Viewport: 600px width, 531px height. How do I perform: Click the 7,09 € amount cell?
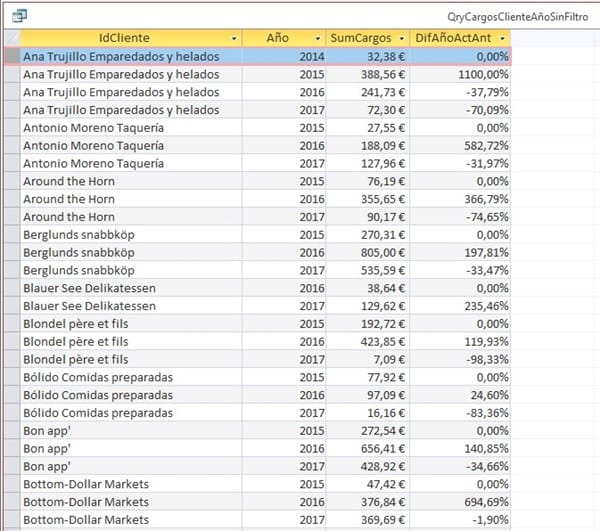tap(368, 358)
